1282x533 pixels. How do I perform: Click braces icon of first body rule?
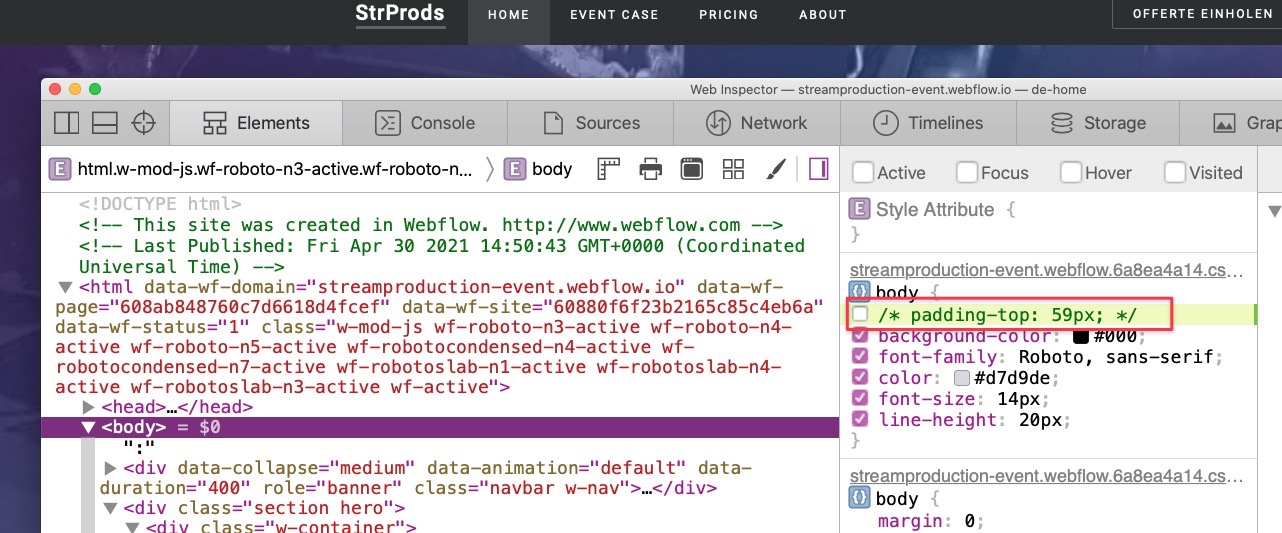pos(859,293)
